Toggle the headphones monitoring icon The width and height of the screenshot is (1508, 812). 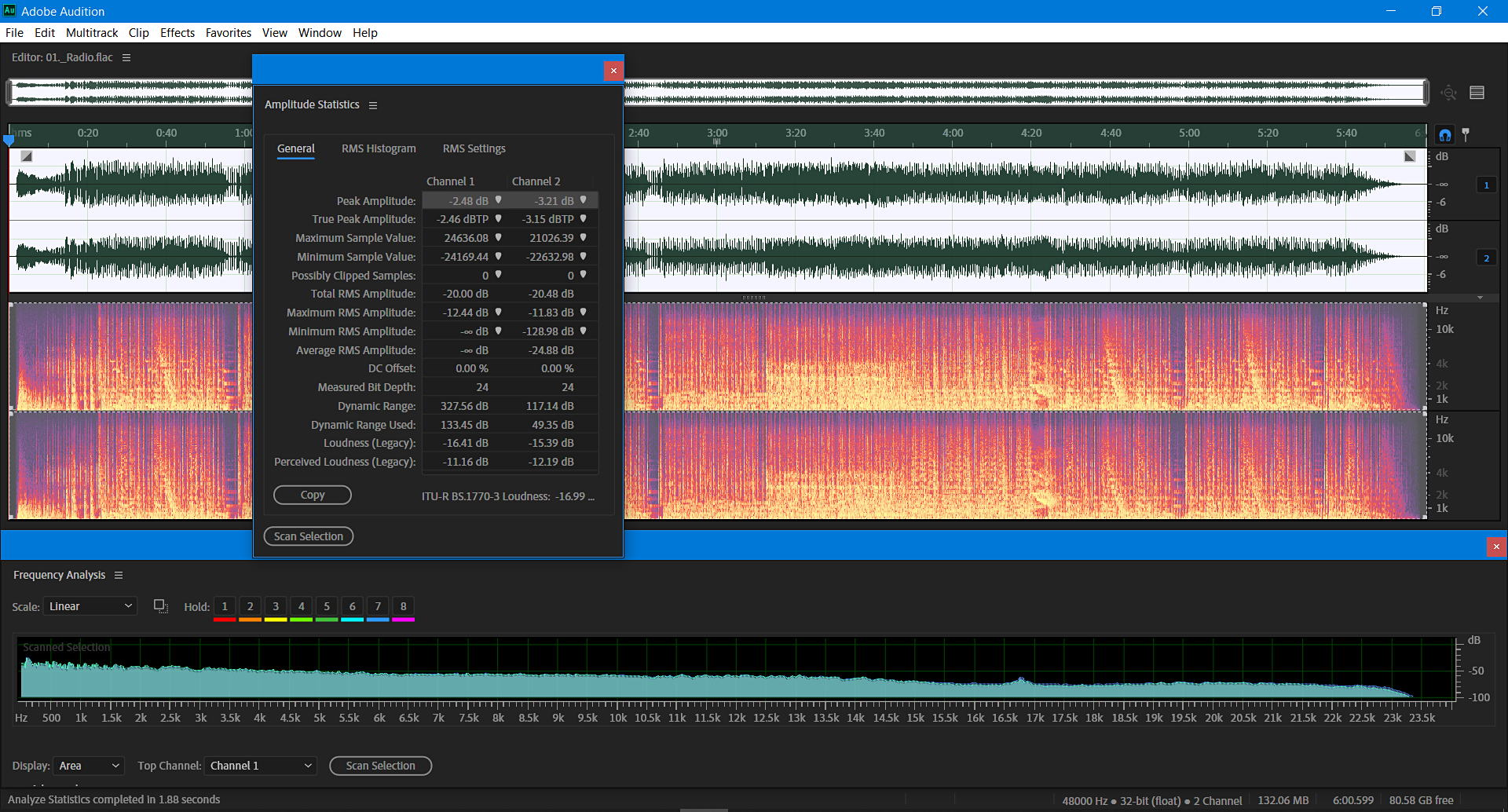(1444, 134)
